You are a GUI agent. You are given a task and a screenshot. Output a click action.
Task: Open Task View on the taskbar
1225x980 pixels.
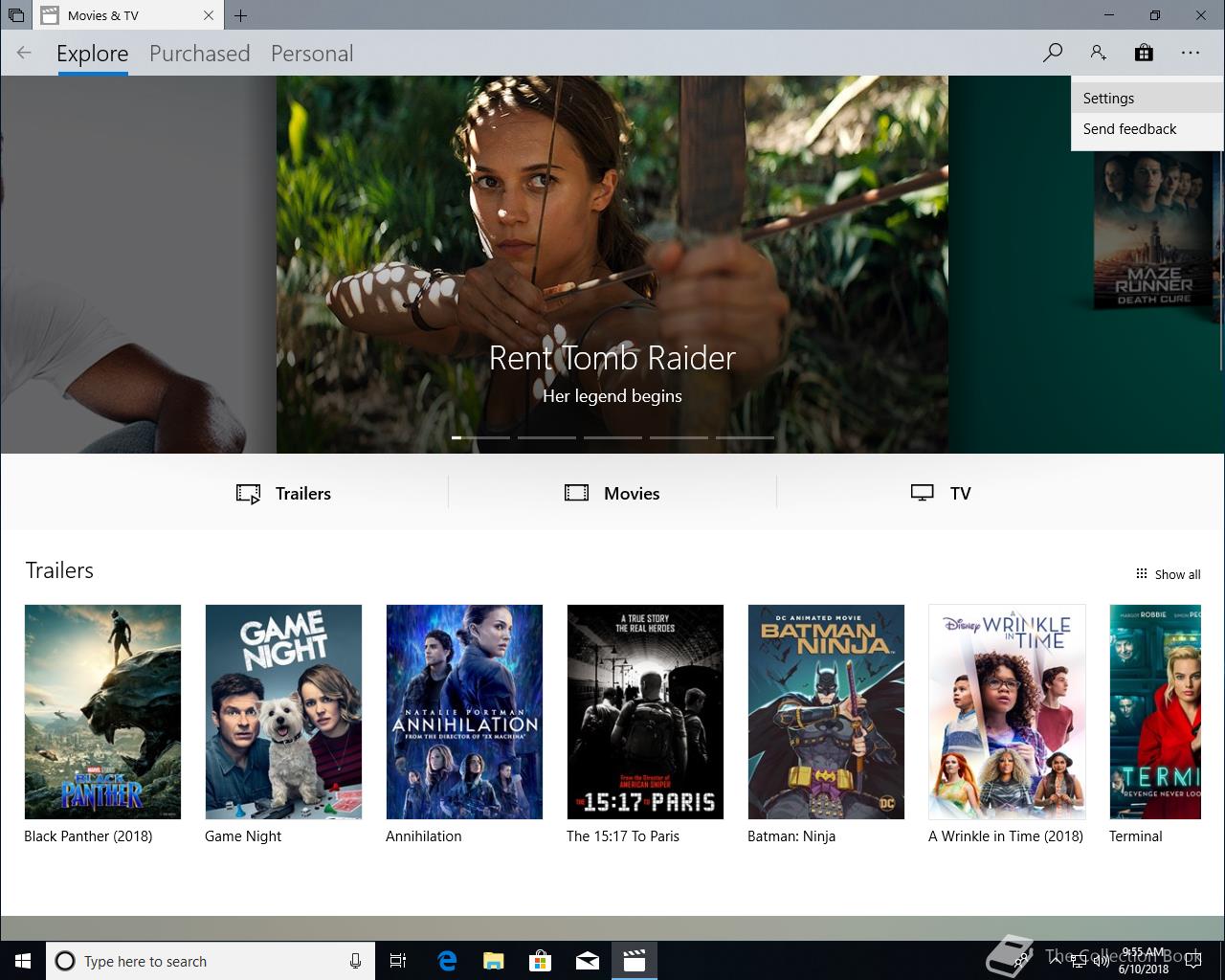click(398, 961)
